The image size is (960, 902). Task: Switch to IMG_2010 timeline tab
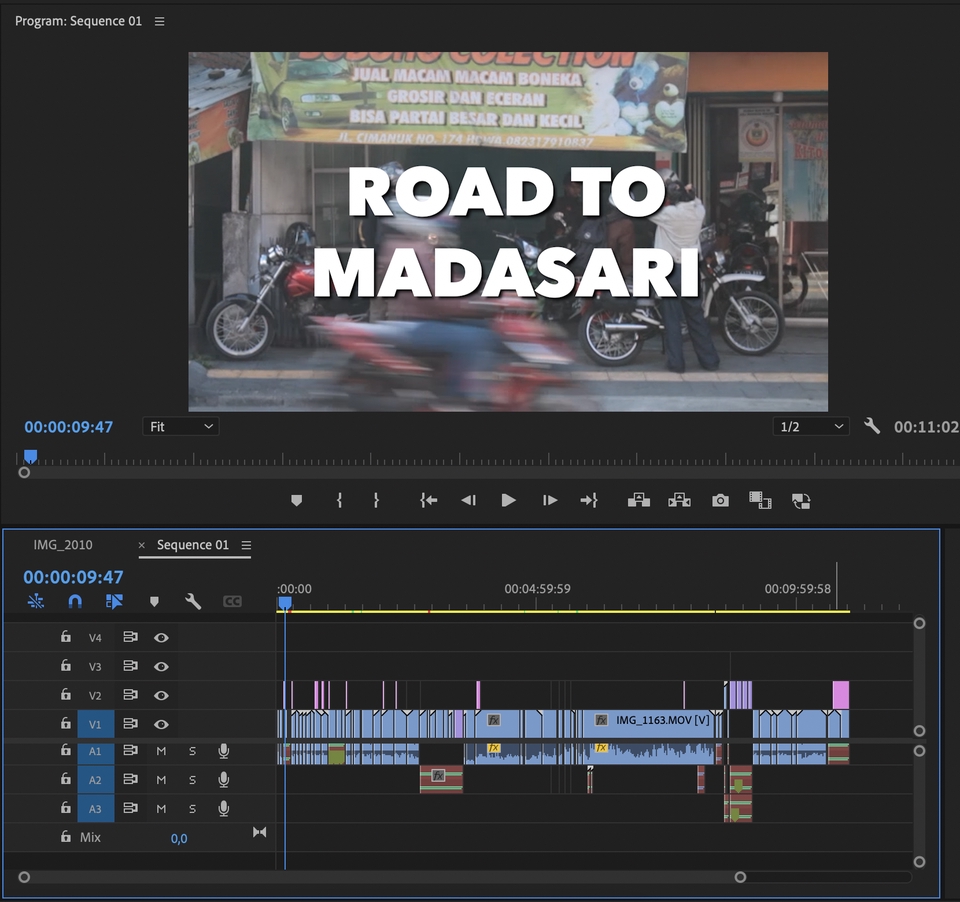click(63, 545)
